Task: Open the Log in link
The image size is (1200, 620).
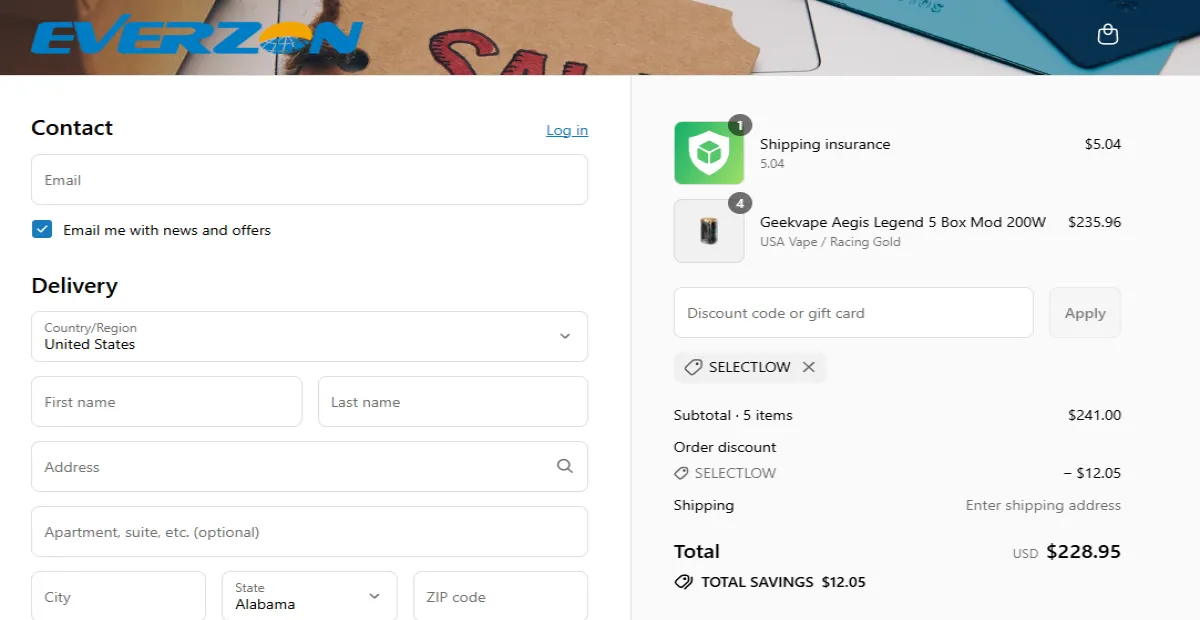Action: [566, 129]
